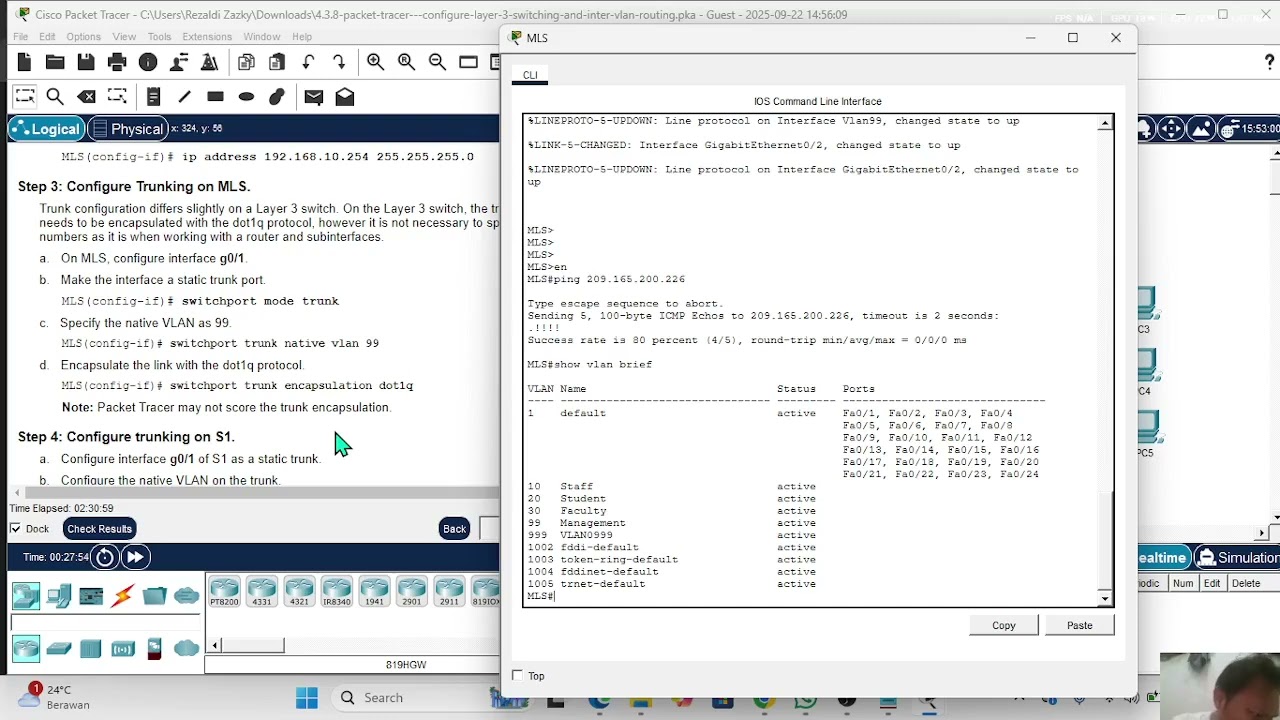Select Hubs subcategory icon
This screenshot has height=720, width=1280.
91,649
